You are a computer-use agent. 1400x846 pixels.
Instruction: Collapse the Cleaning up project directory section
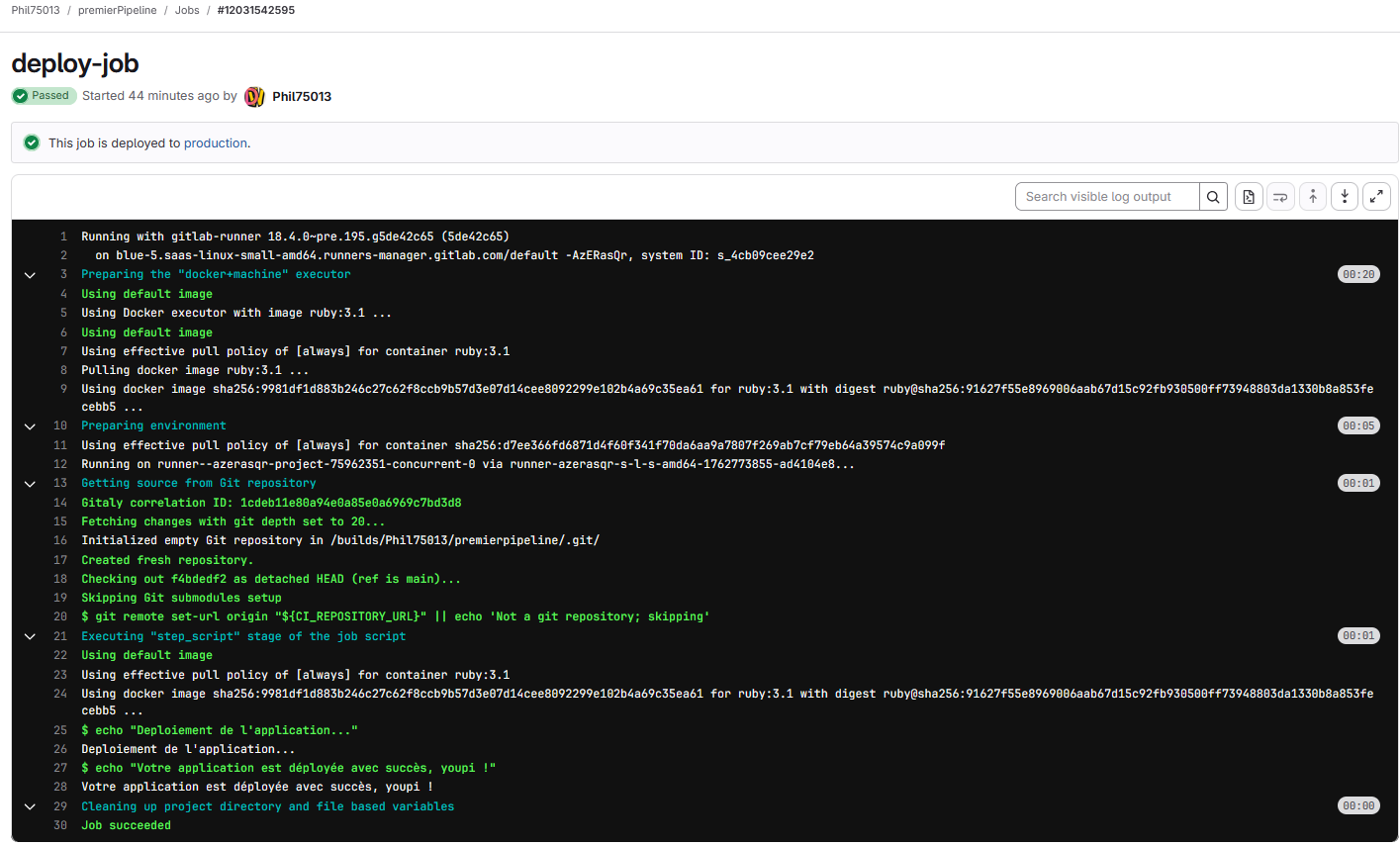30,806
